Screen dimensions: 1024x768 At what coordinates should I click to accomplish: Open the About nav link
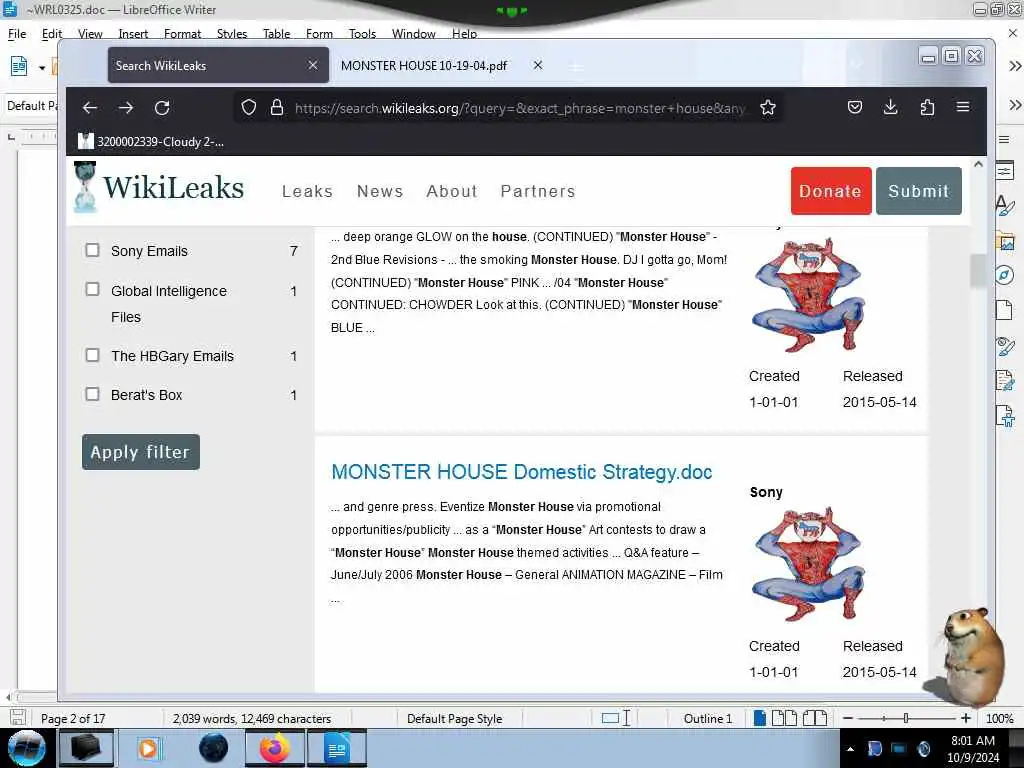tap(452, 191)
